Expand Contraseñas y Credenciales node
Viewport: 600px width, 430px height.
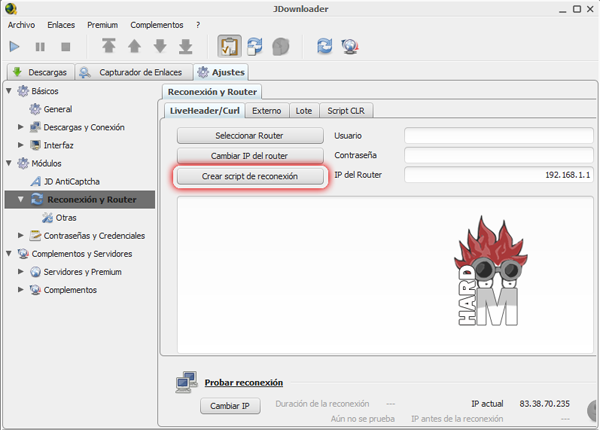tap(21, 235)
